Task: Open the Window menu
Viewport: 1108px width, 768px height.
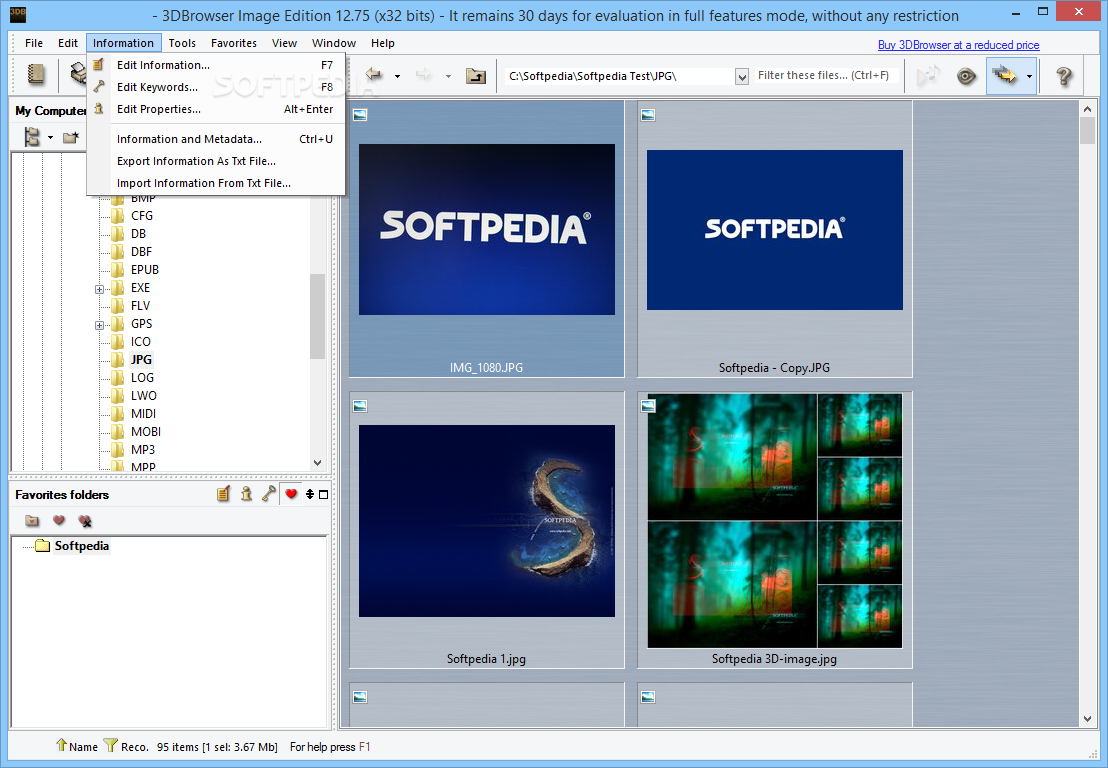Action: coord(334,43)
